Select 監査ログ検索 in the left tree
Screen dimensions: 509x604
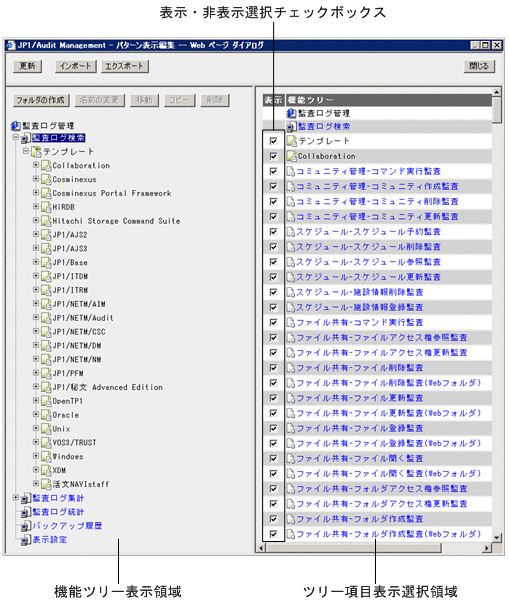58,138
